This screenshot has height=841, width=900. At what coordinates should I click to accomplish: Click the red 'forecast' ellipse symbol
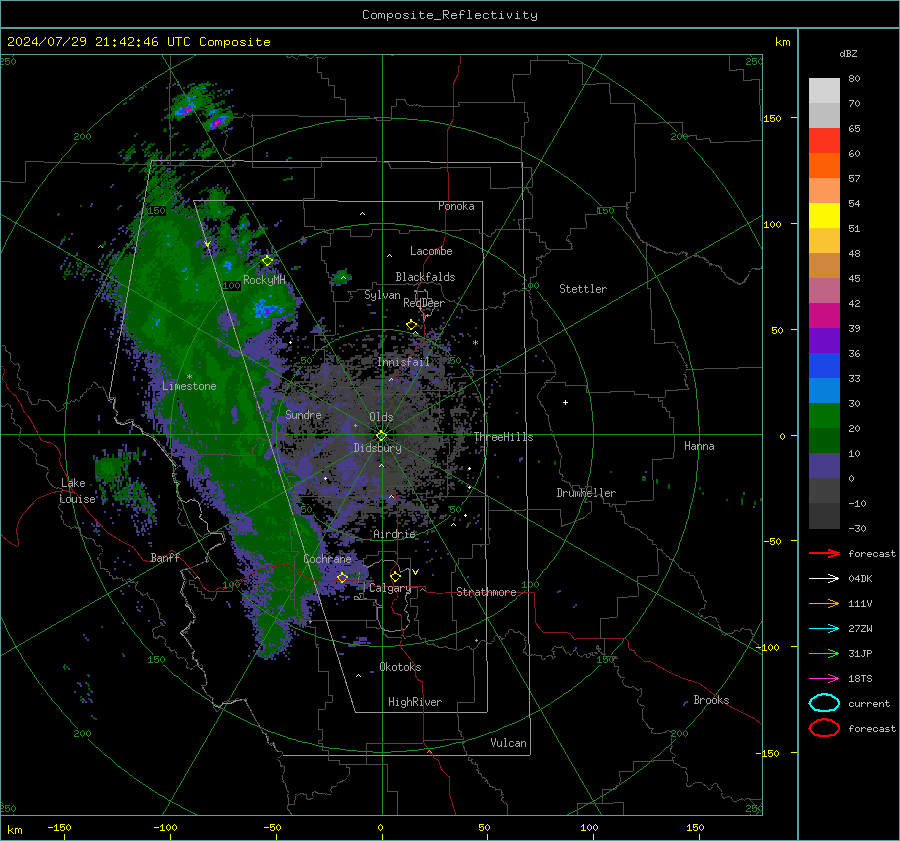point(824,728)
